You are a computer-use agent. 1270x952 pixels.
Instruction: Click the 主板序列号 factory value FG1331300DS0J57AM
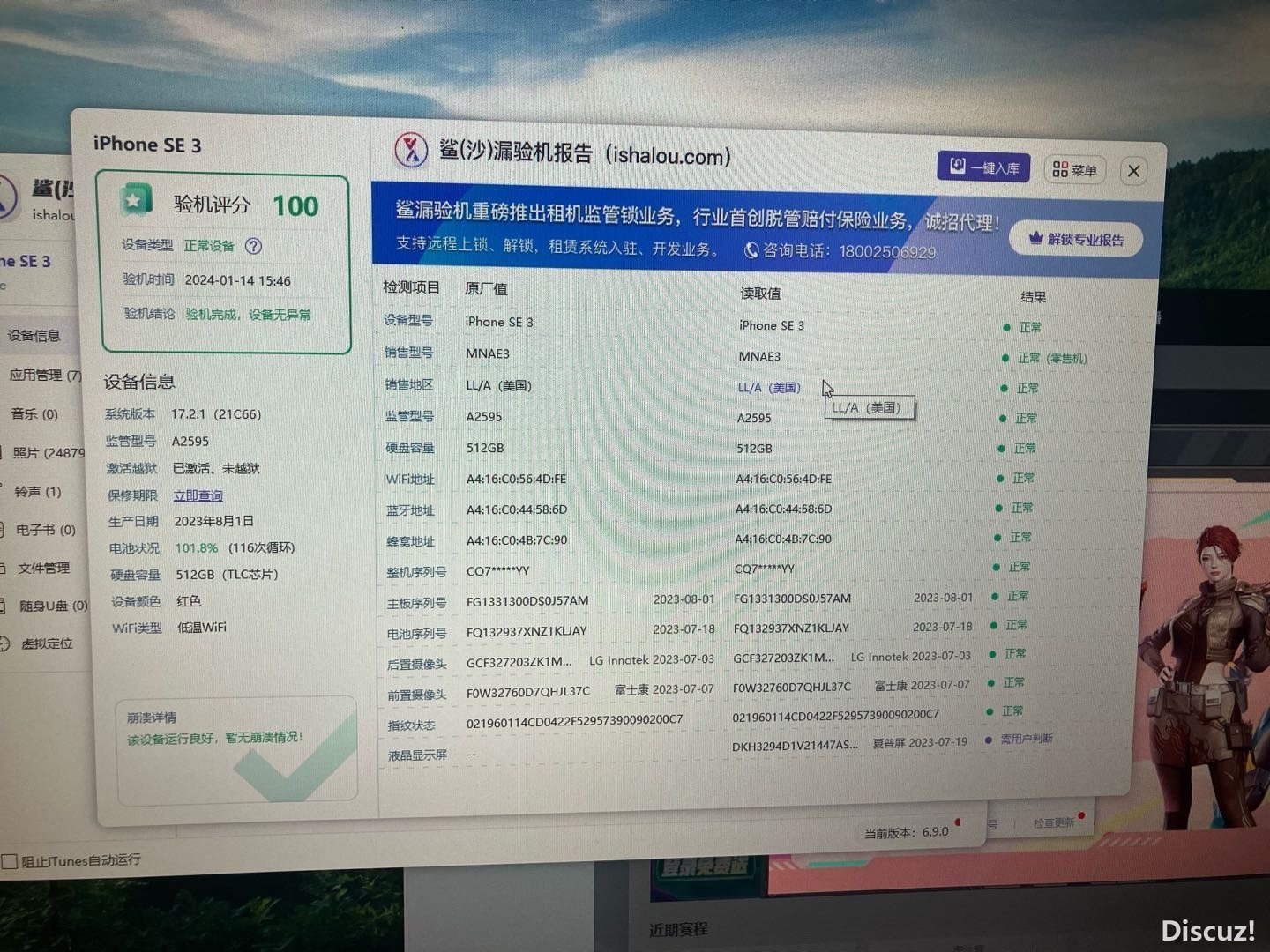[x=527, y=601]
